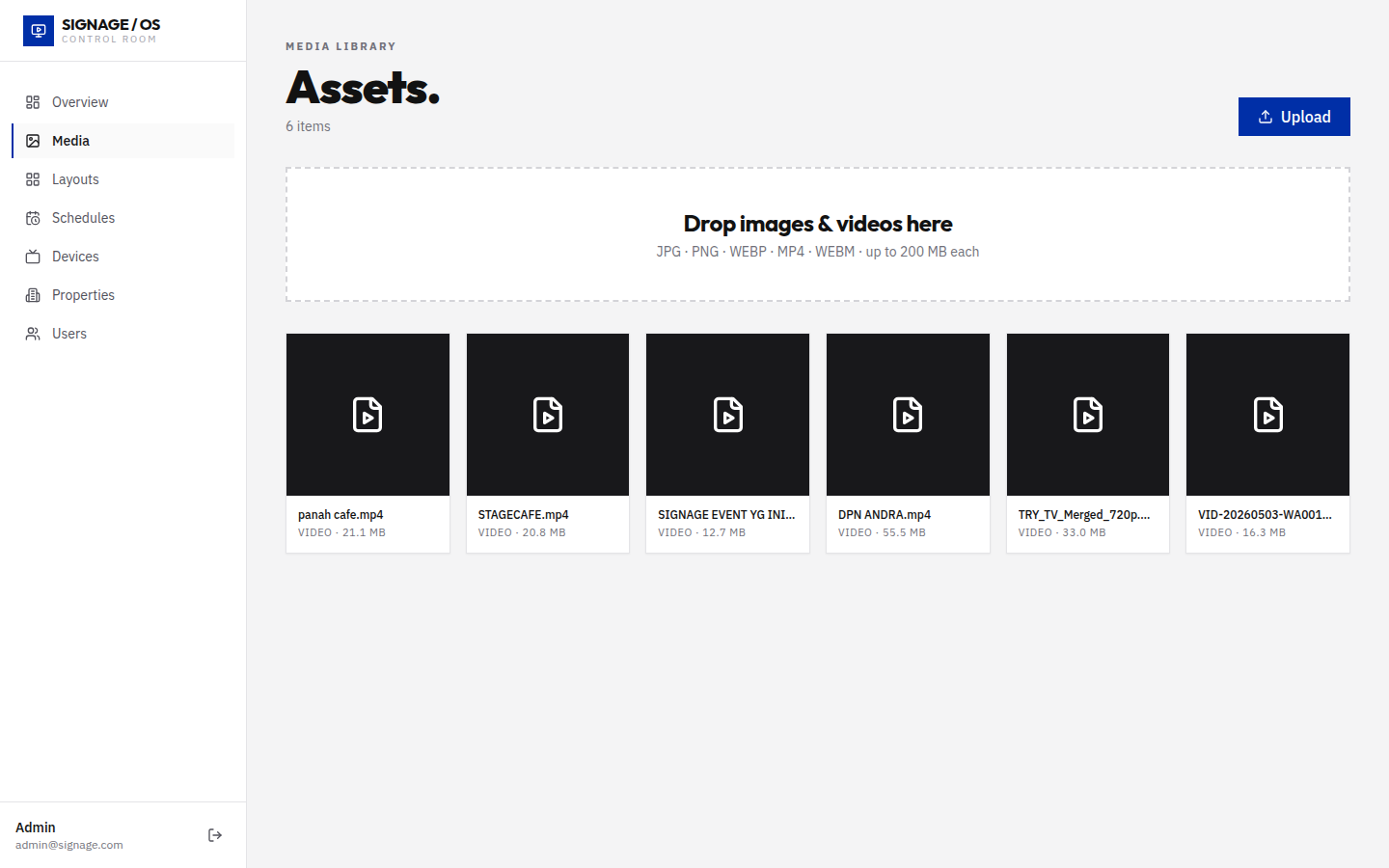Go to the Layouts page
Viewport: 1389px width, 868px height.
tap(123, 179)
